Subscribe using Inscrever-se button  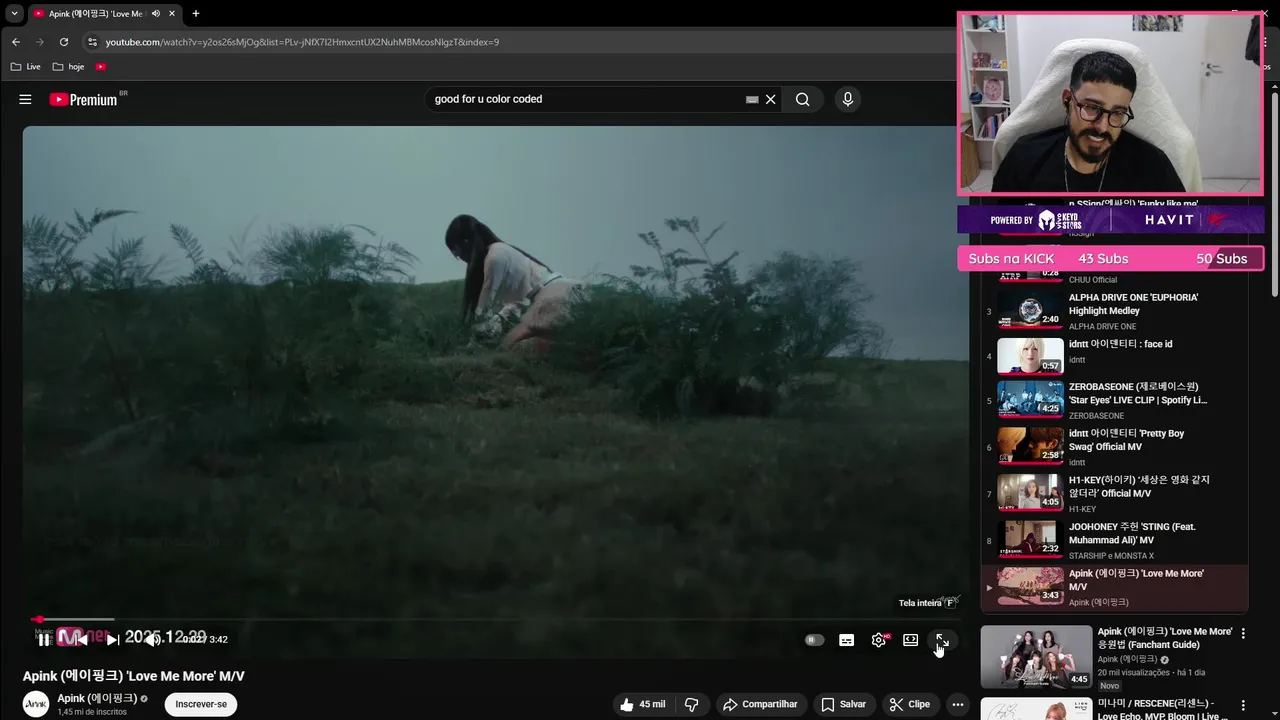(201, 704)
